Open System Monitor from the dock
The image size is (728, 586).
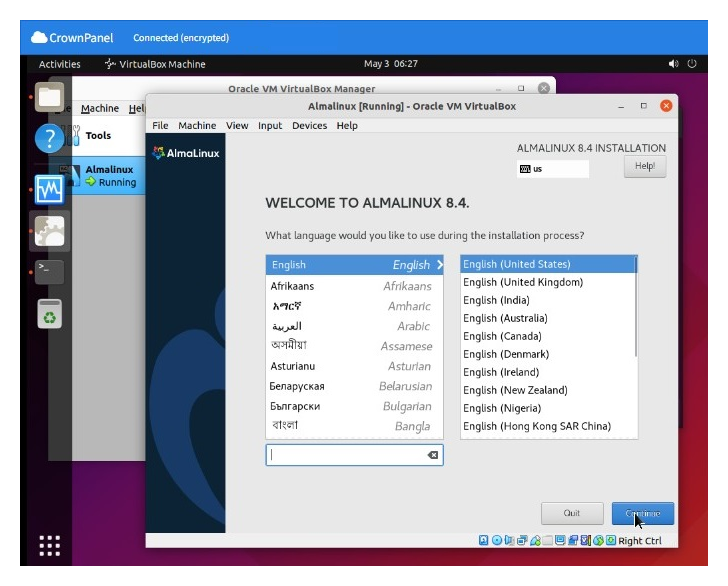50,189
